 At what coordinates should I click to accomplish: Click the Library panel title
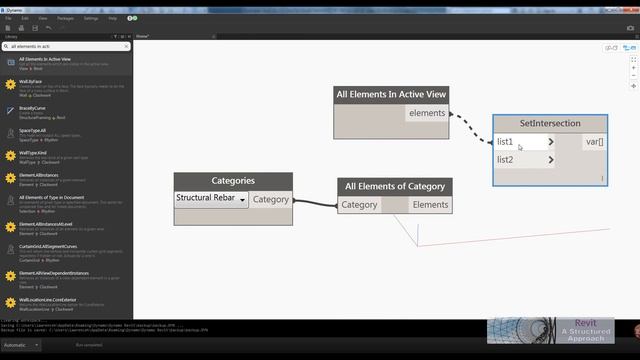(11, 37)
